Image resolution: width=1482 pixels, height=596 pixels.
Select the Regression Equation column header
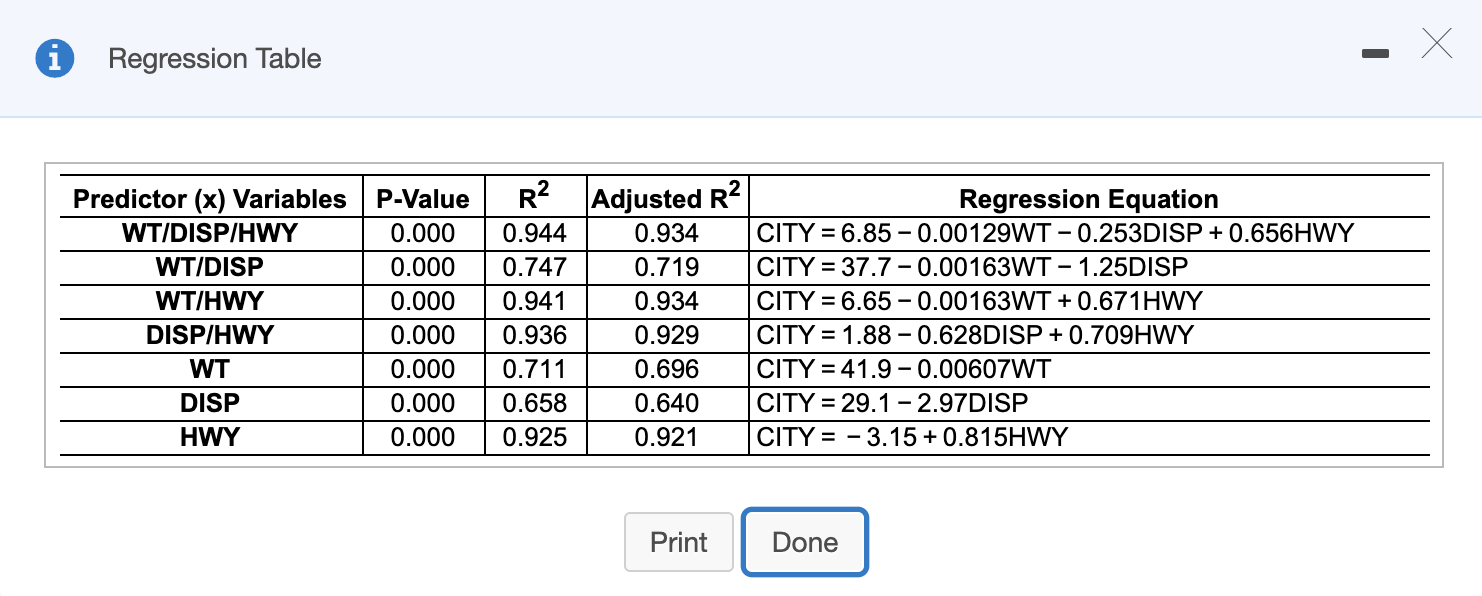click(1089, 199)
